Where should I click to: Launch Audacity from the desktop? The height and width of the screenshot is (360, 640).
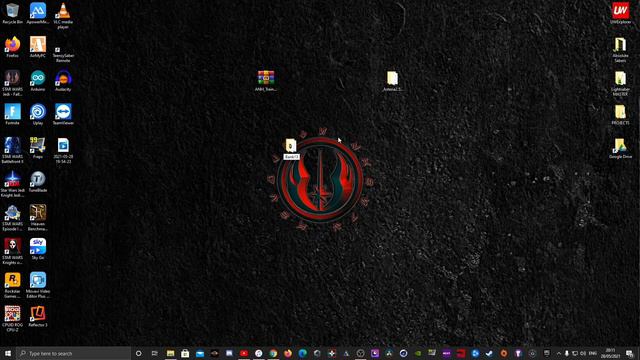63,80
